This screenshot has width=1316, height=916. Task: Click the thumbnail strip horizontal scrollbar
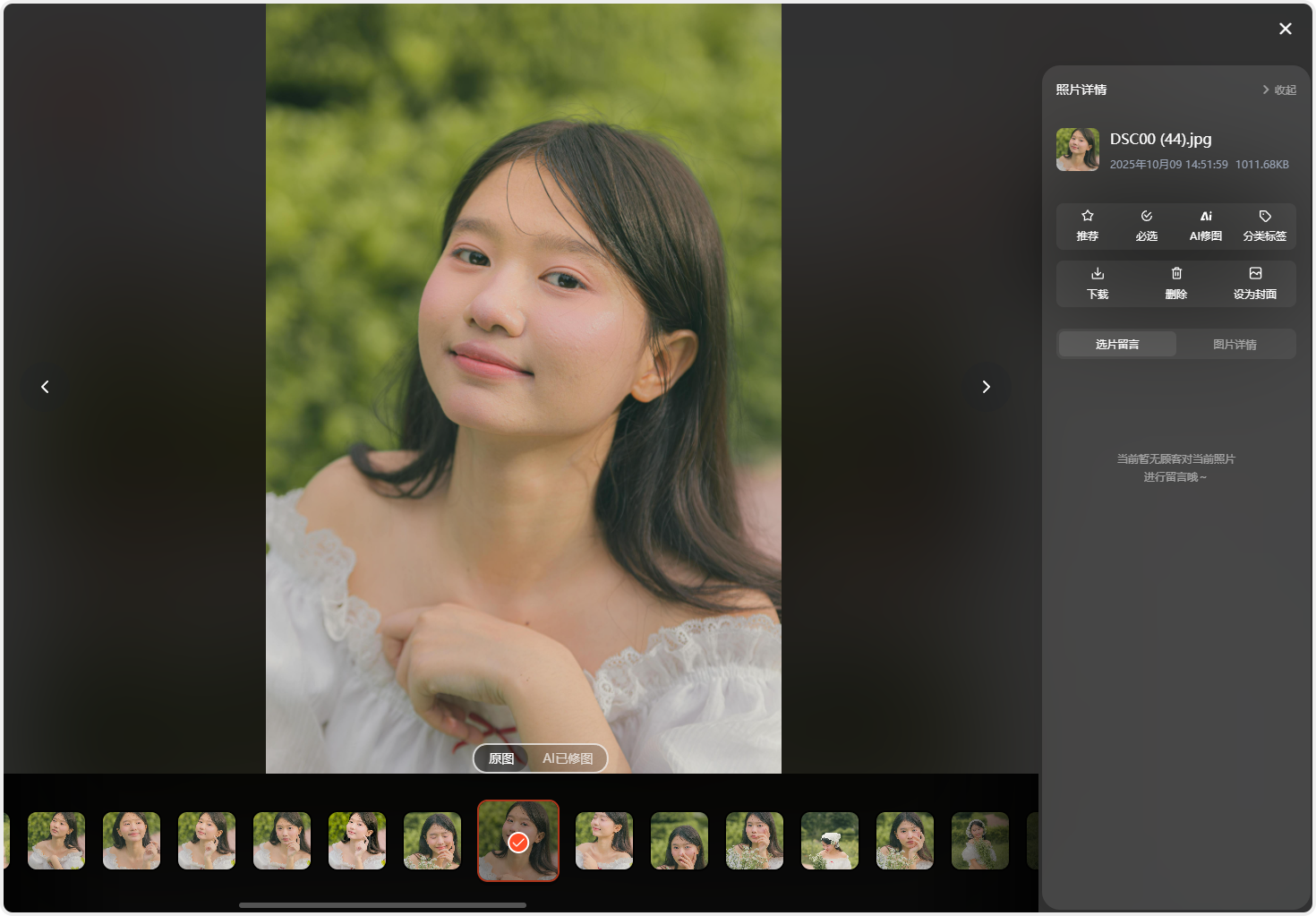382,905
